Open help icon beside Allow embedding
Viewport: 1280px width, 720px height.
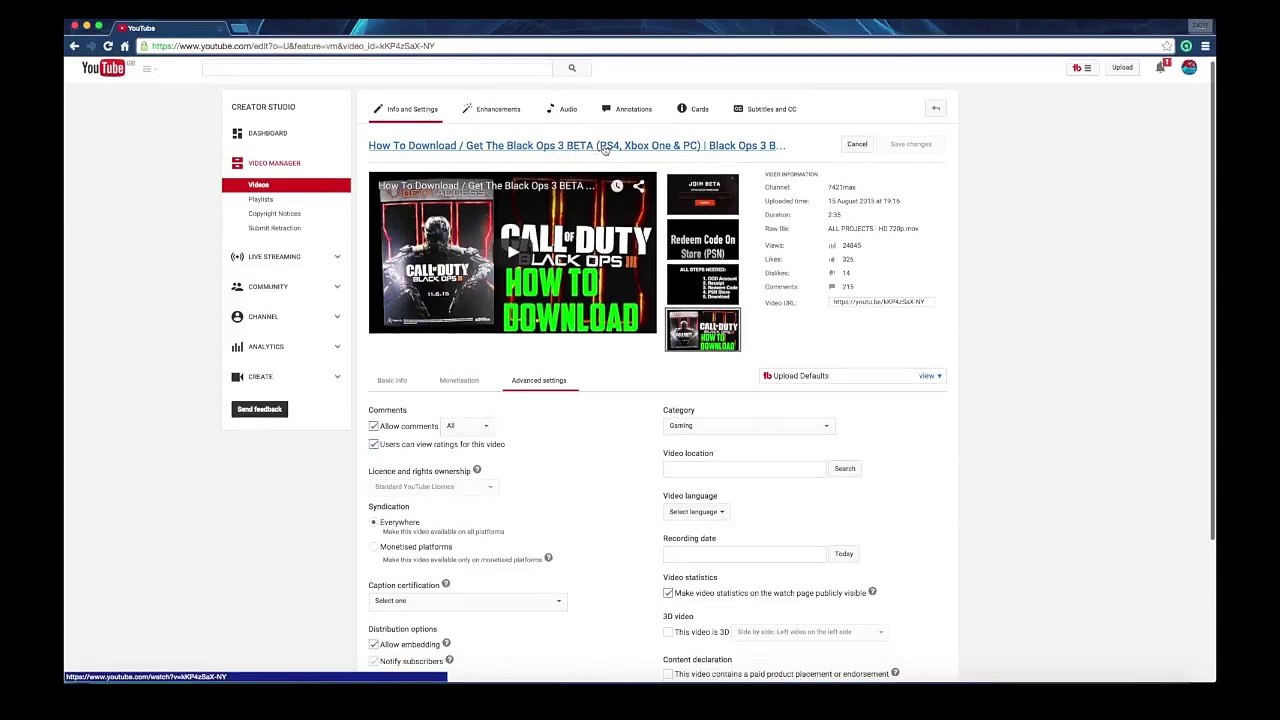click(x=446, y=643)
